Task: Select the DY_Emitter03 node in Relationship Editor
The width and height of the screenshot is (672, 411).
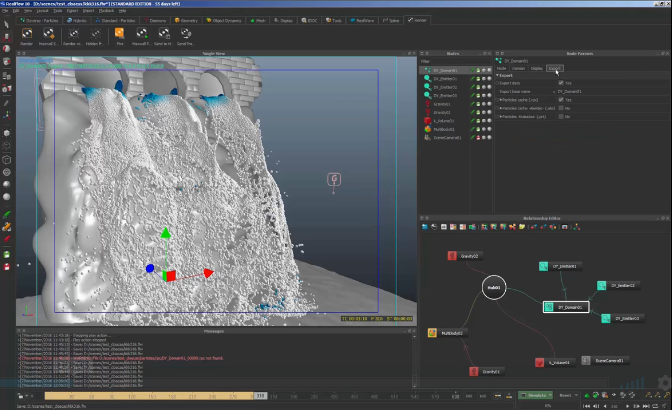Action: [x=622, y=318]
